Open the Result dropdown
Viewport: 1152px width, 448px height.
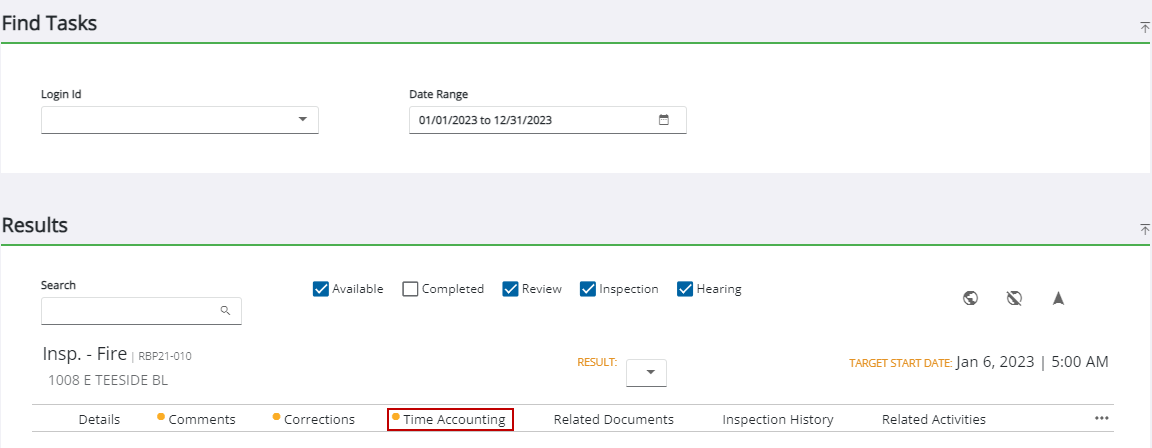click(x=647, y=372)
